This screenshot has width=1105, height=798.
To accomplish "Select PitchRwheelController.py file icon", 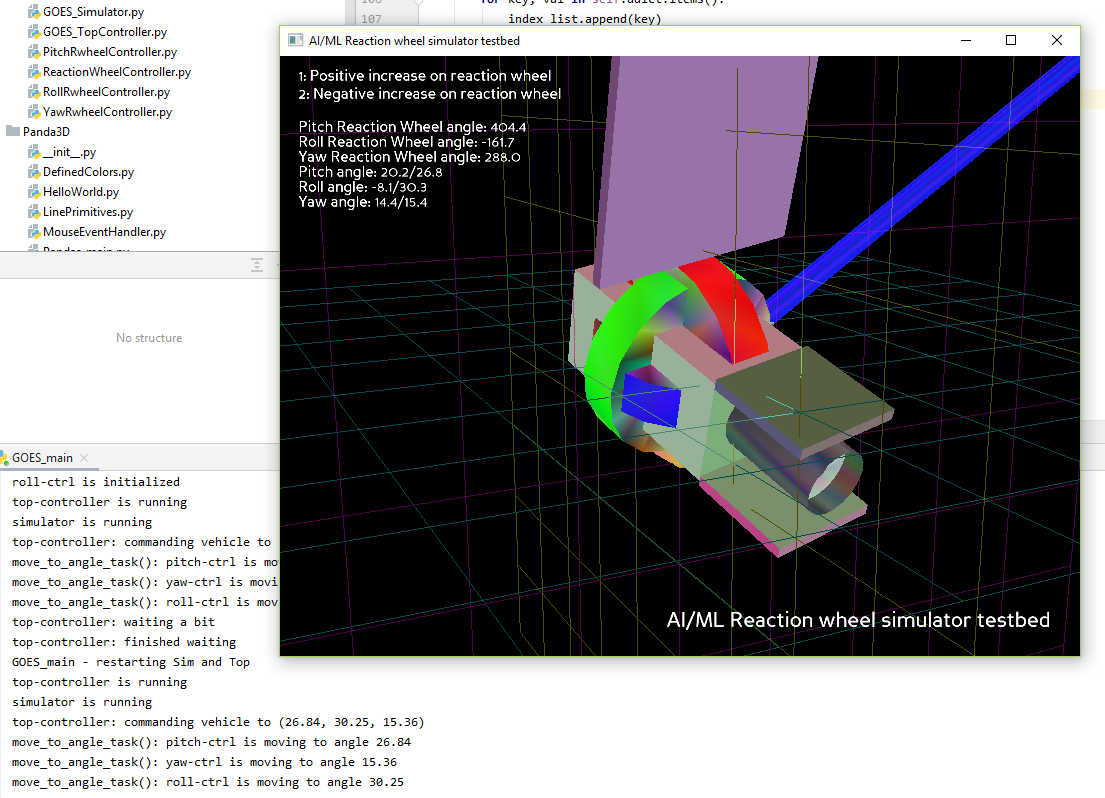I will (33, 52).
